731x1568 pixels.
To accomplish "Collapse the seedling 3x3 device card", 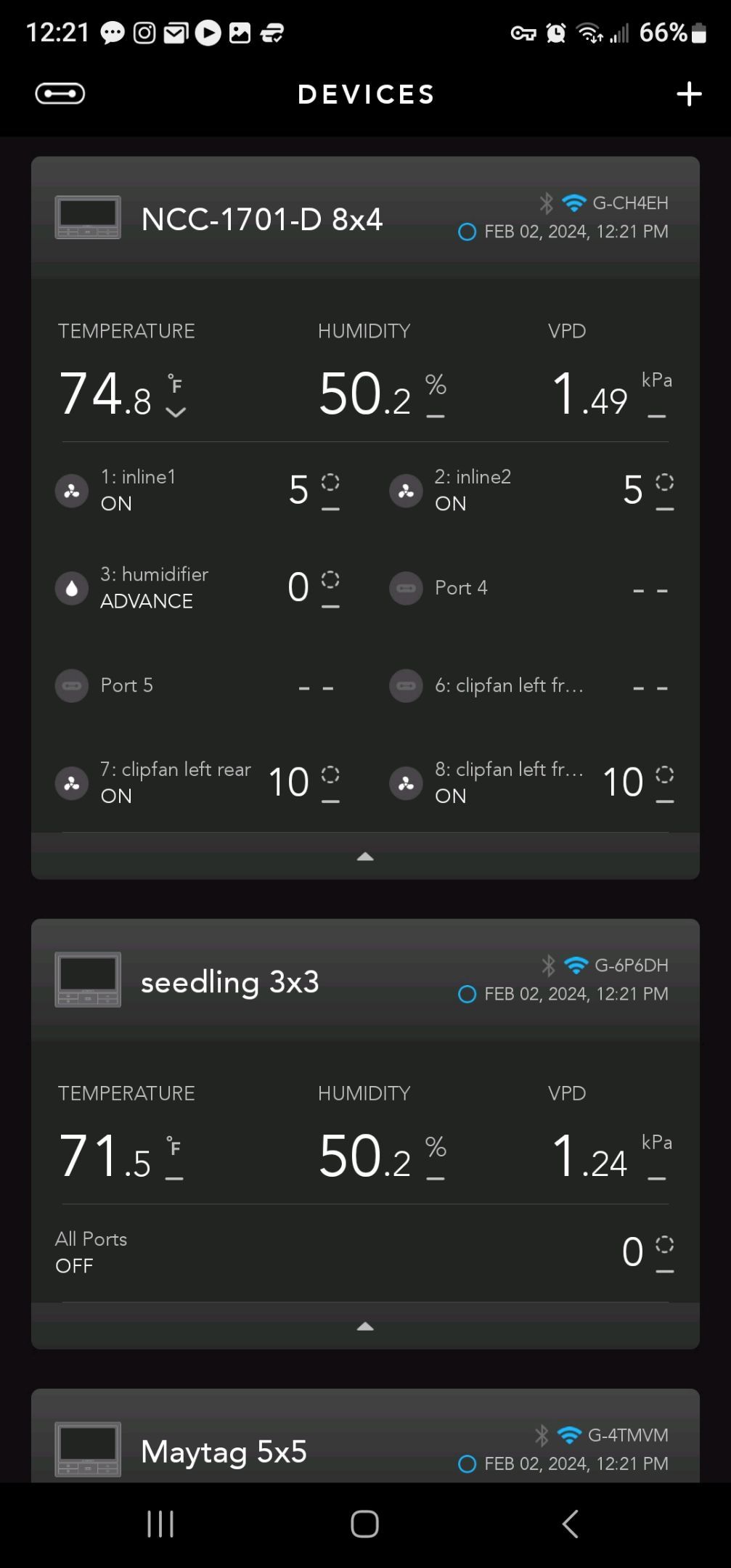I will pyautogui.click(x=365, y=1326).
